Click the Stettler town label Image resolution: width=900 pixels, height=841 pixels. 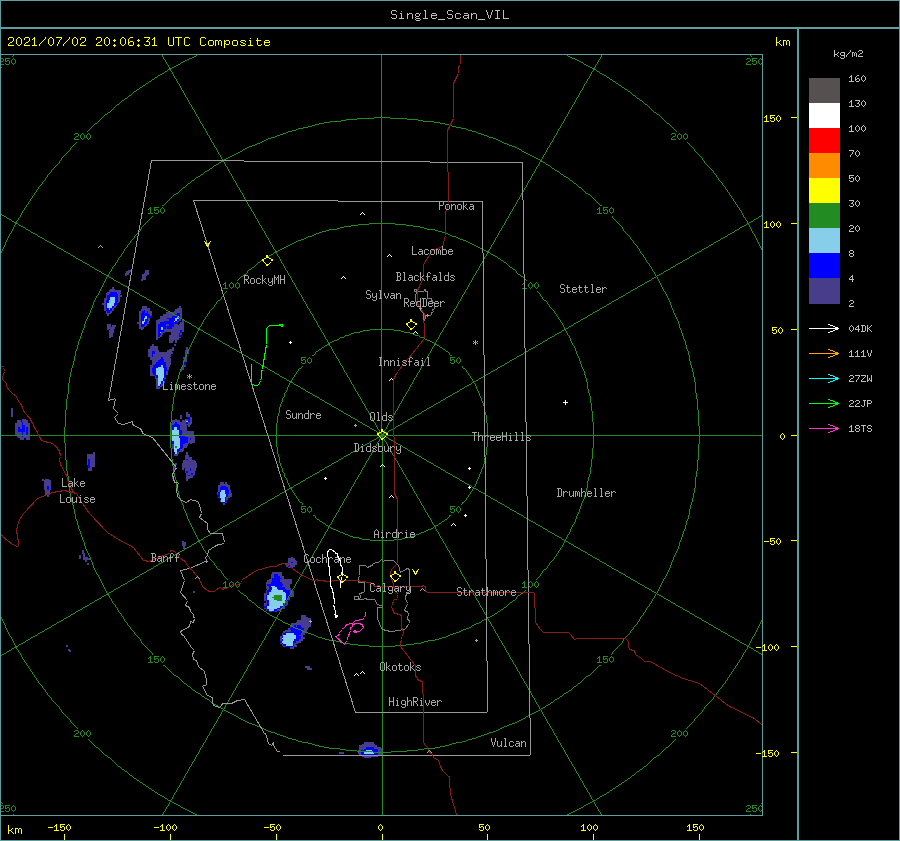click(583, 289)
